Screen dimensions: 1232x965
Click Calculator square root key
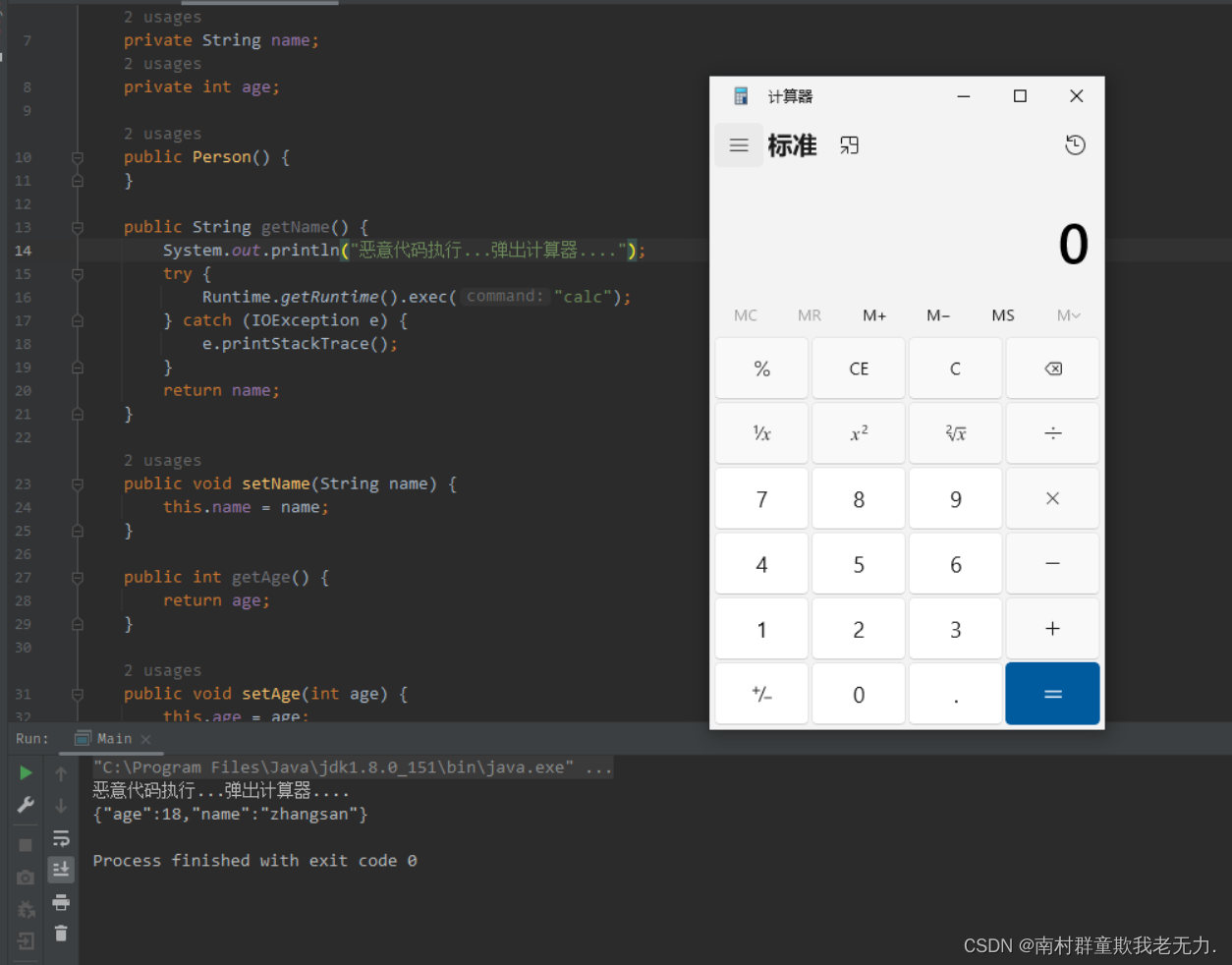(955, 433)
